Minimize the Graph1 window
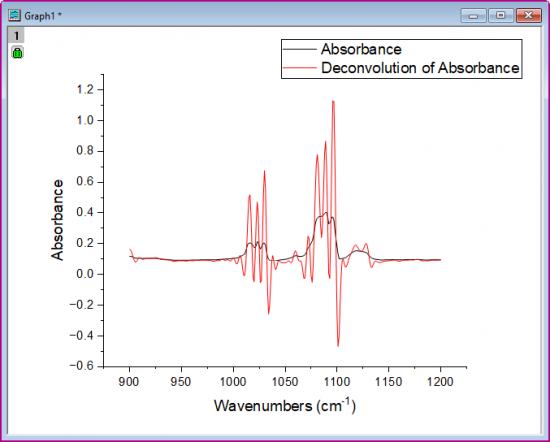Viewport: 550px width, 442px height. coord(474,15)
